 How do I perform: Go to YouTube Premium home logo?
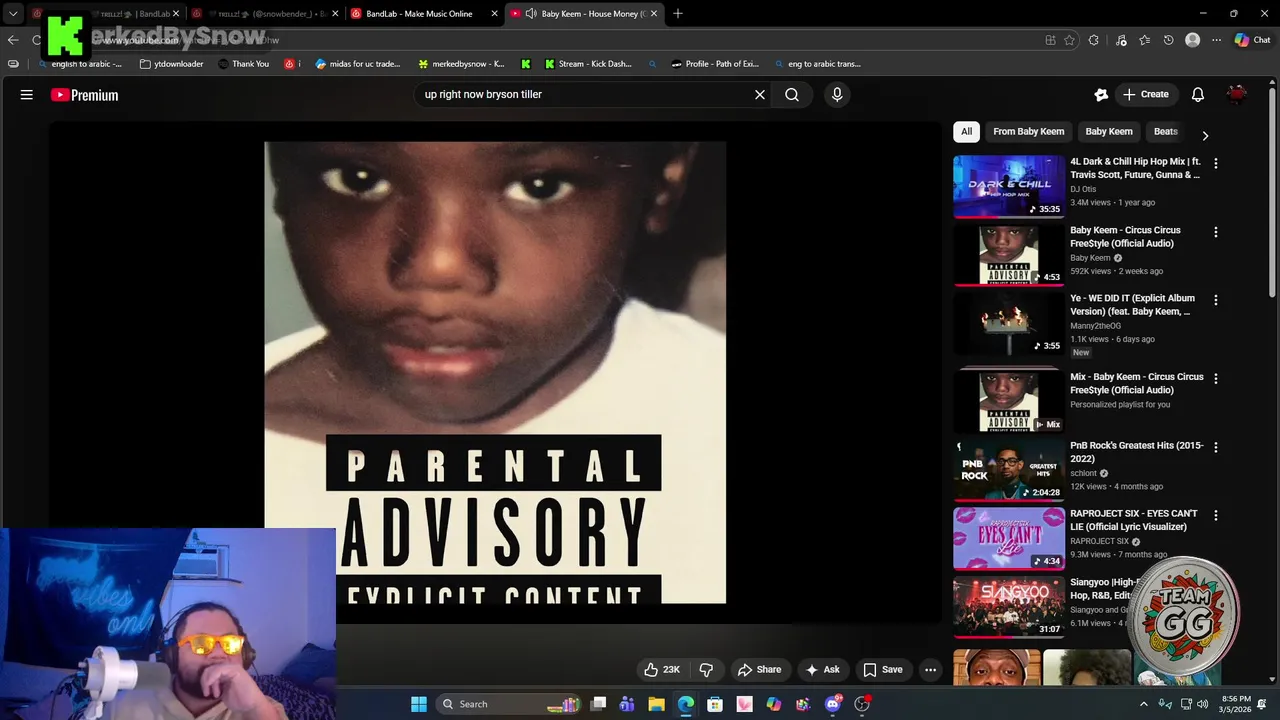[x=85, y=95]
